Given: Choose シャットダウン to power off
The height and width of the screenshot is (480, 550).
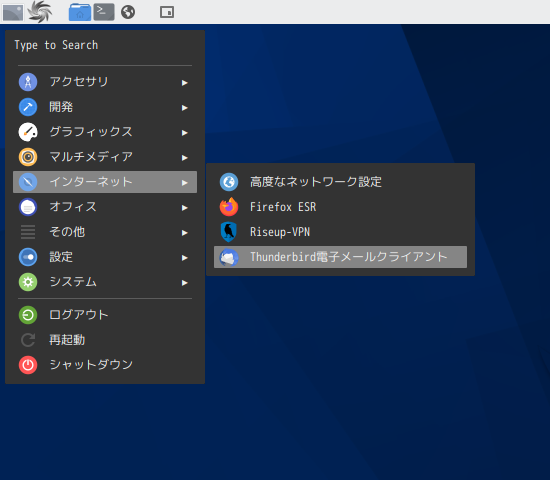Looking at the screenshot, I should 105,365.
